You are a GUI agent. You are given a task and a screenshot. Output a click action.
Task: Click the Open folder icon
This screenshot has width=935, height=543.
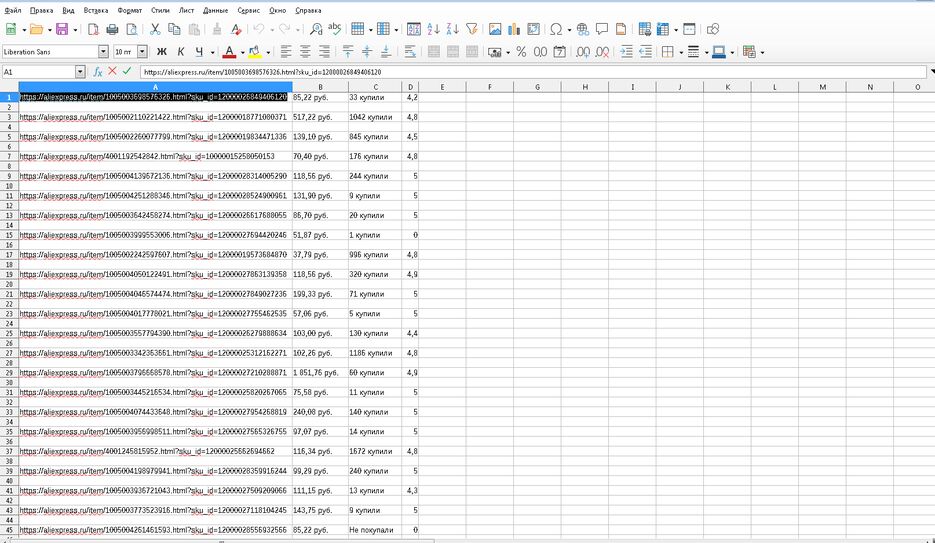(x=36, y=29)
